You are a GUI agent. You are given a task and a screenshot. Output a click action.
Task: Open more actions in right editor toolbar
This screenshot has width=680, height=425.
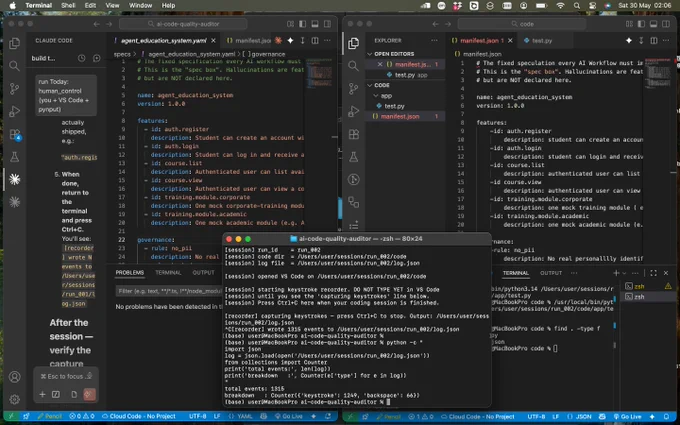(666, 40)
